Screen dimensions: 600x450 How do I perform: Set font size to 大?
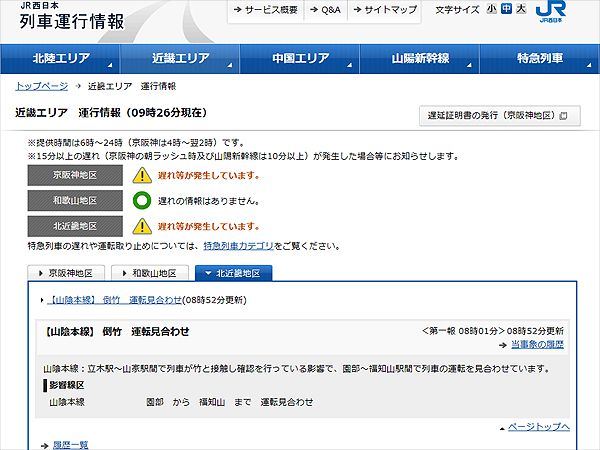521,8
